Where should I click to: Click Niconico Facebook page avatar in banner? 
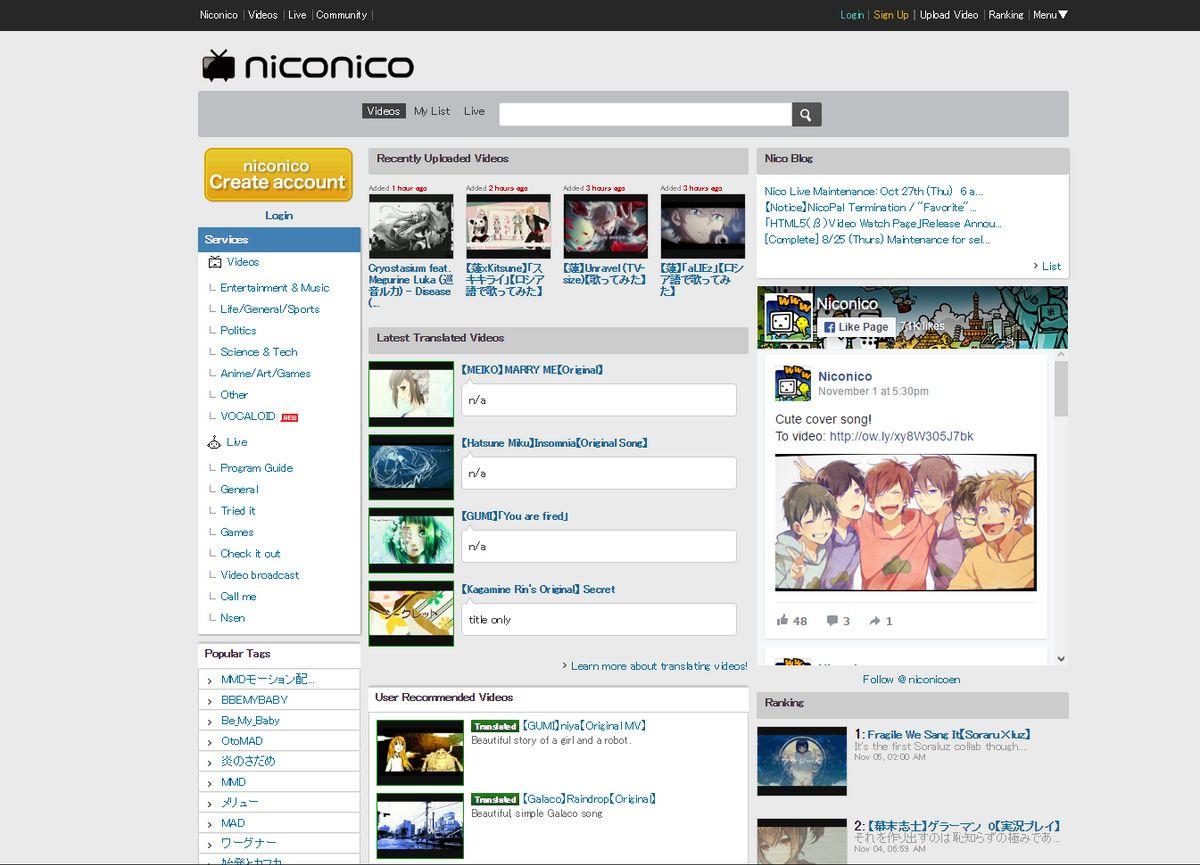coord(787,318)
